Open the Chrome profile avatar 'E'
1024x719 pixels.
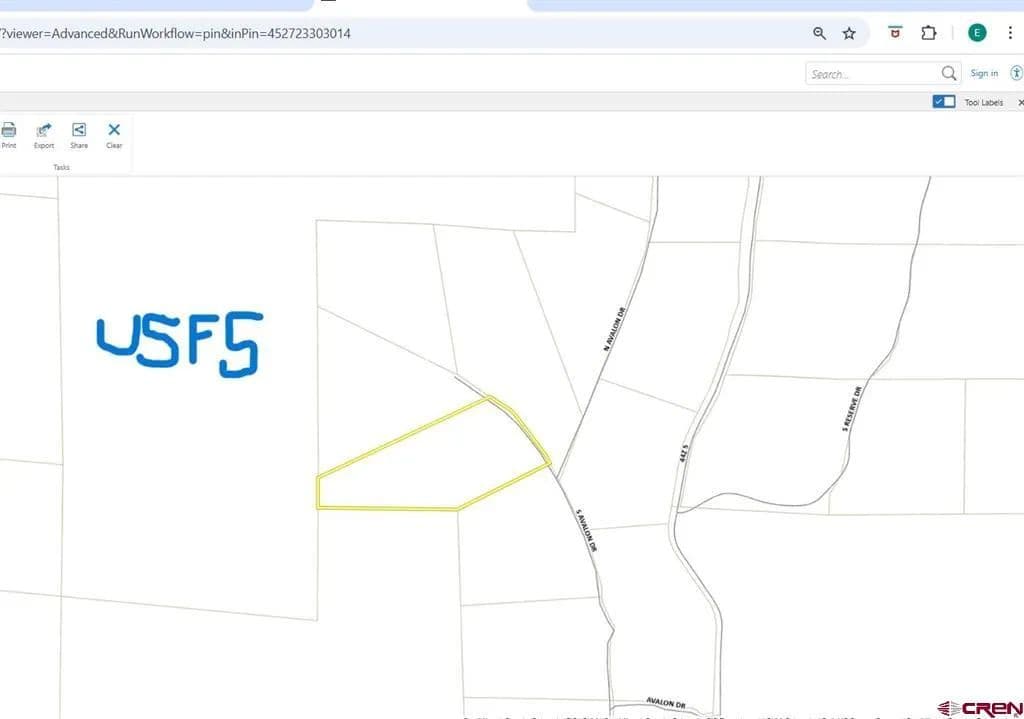977,33
